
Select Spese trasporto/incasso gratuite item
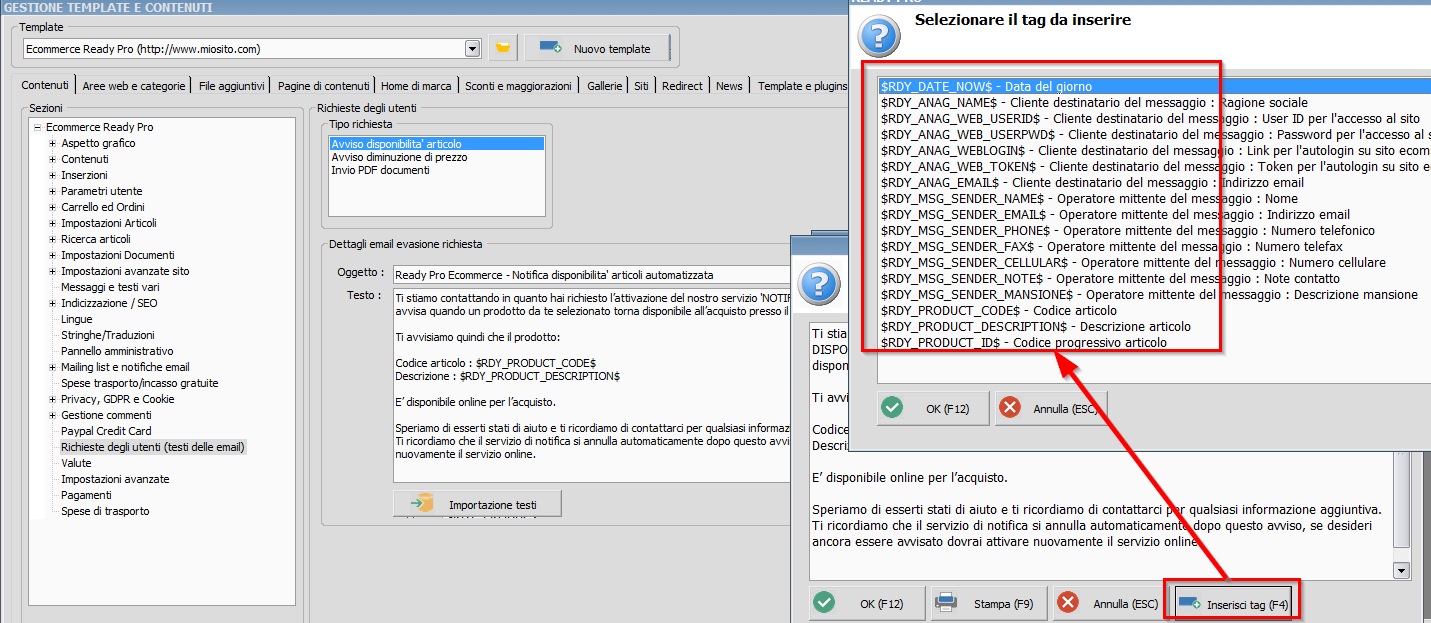click(x=139, y=383)
